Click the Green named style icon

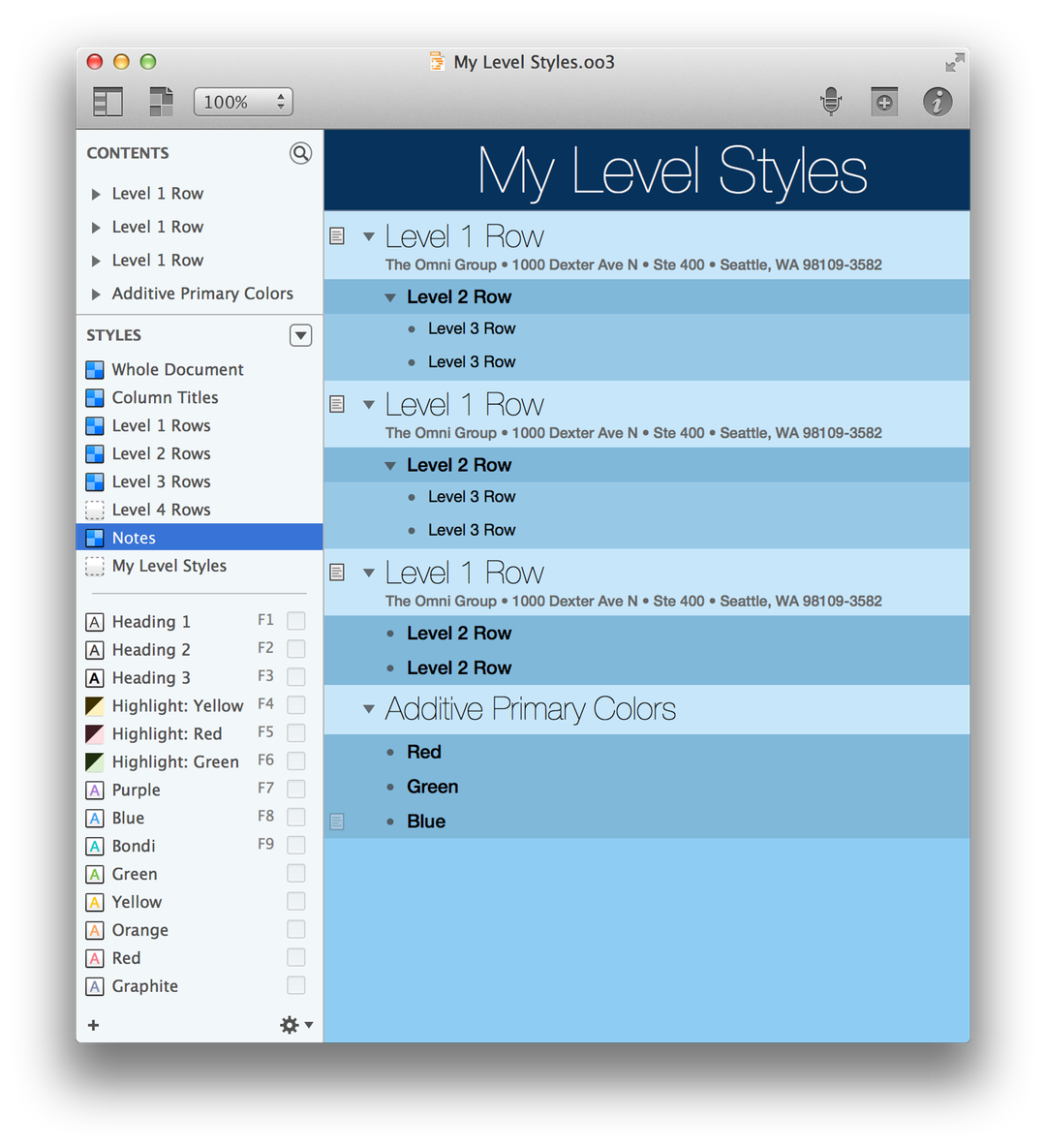pos(94,874)
